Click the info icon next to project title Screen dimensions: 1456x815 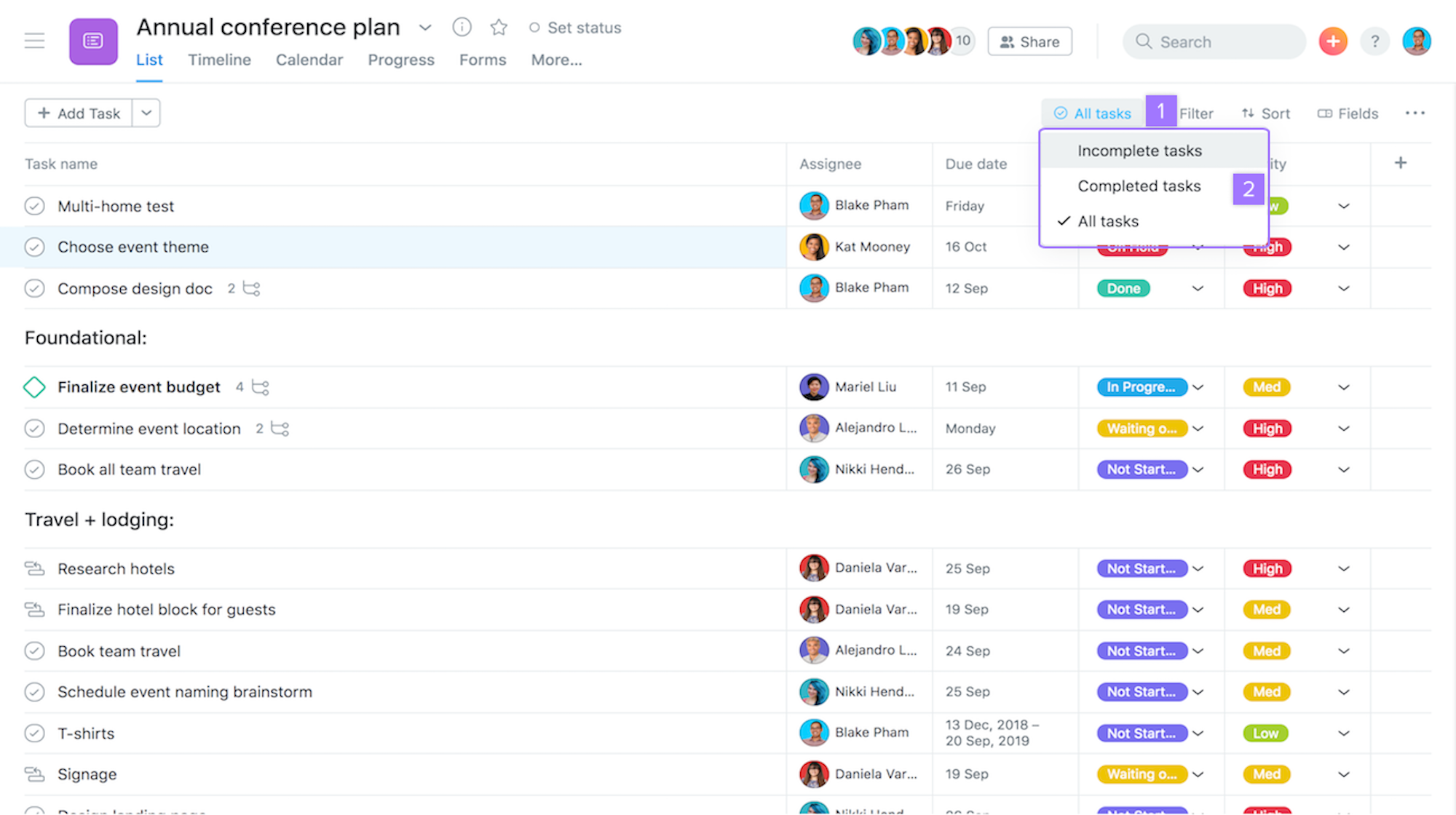pyautogui.click(x=460, y=27)
